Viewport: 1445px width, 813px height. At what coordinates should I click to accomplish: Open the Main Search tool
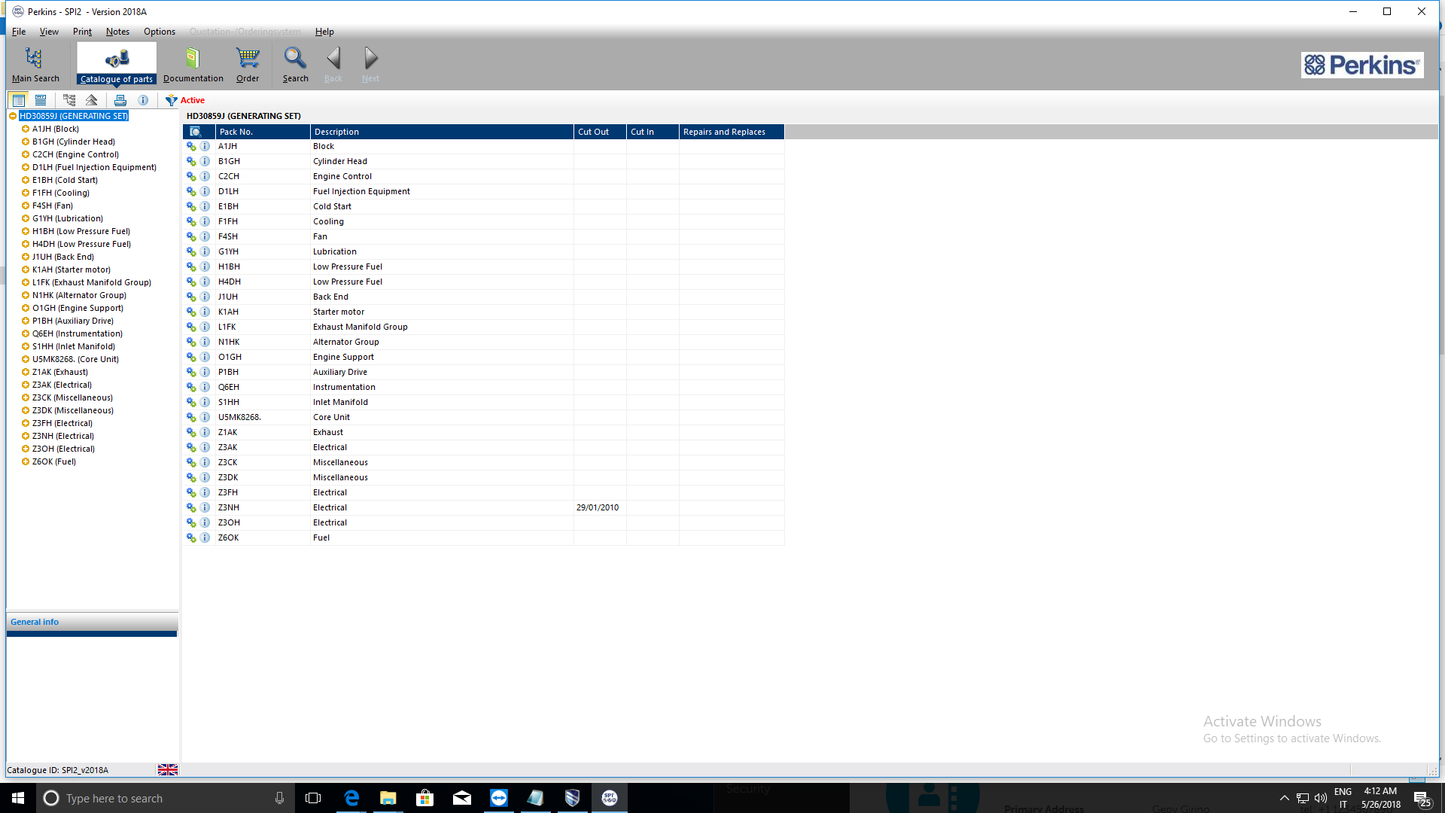[35, 64]
